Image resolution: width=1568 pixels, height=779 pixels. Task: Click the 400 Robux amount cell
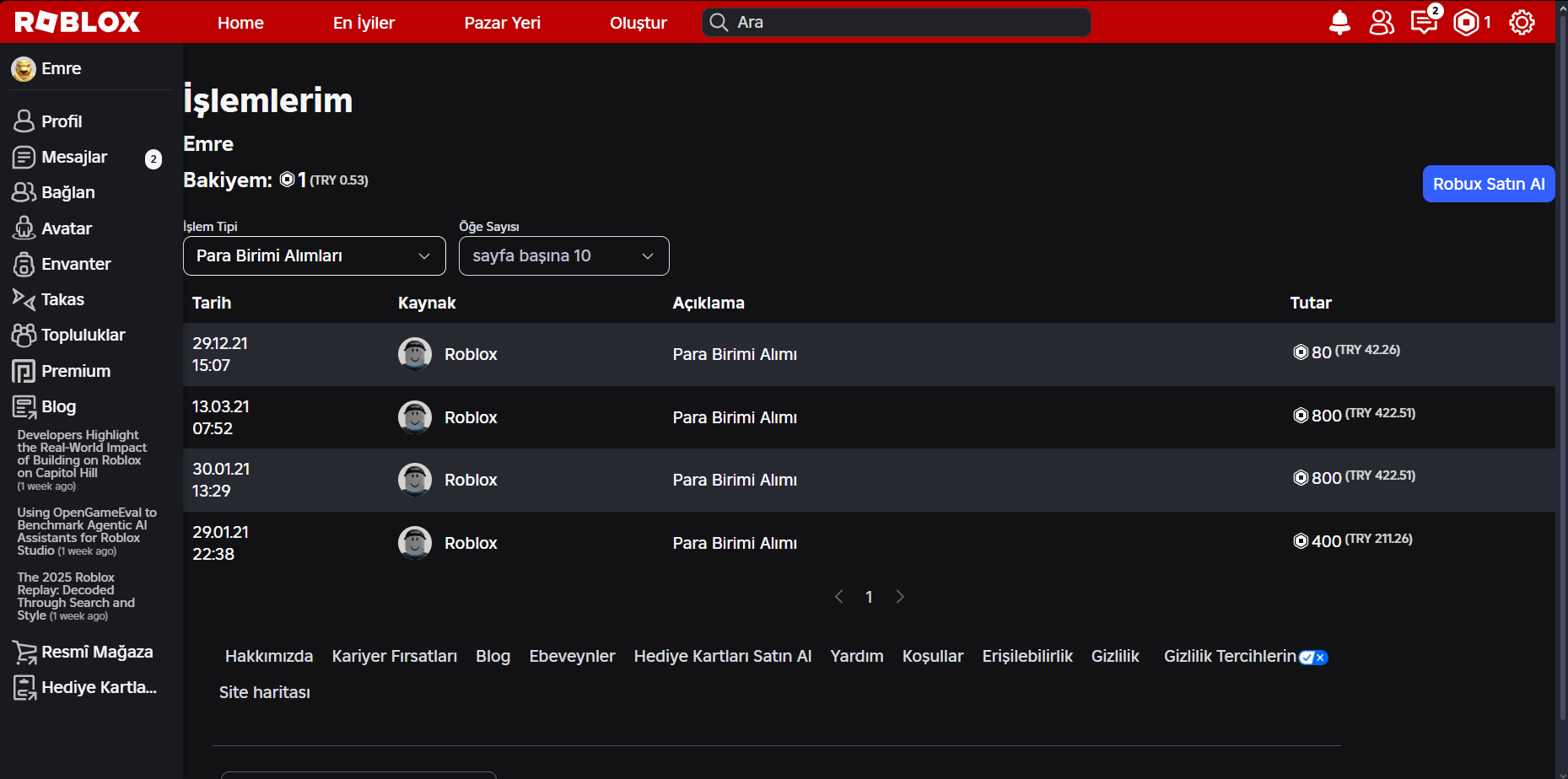1353,540
